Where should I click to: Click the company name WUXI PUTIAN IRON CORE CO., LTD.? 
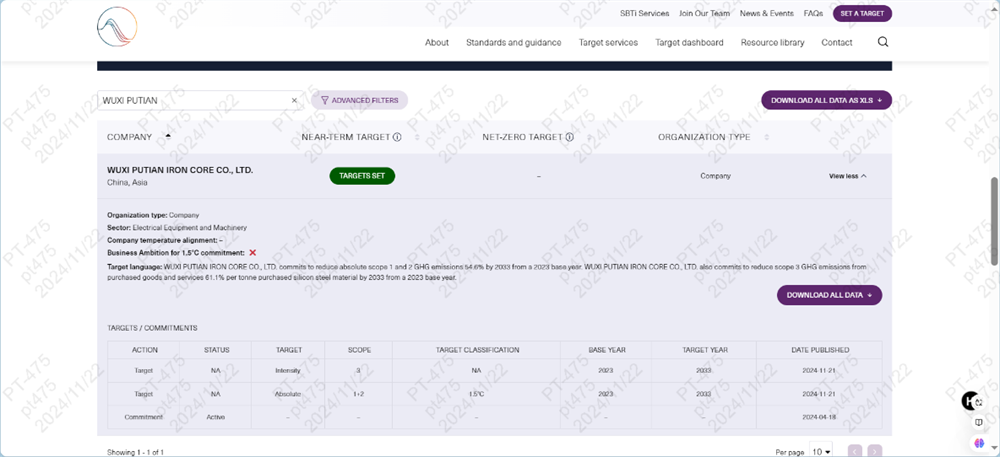point(180,171)
